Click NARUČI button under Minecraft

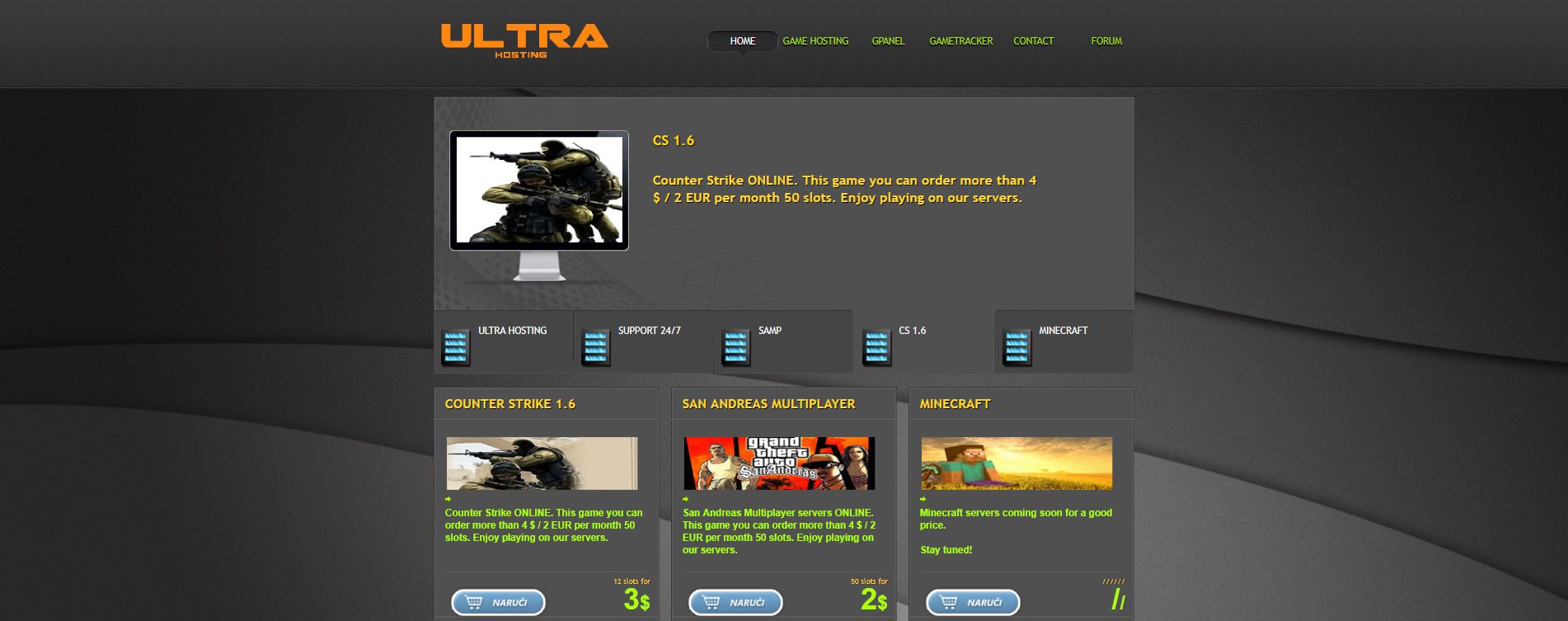click(973, 602)
